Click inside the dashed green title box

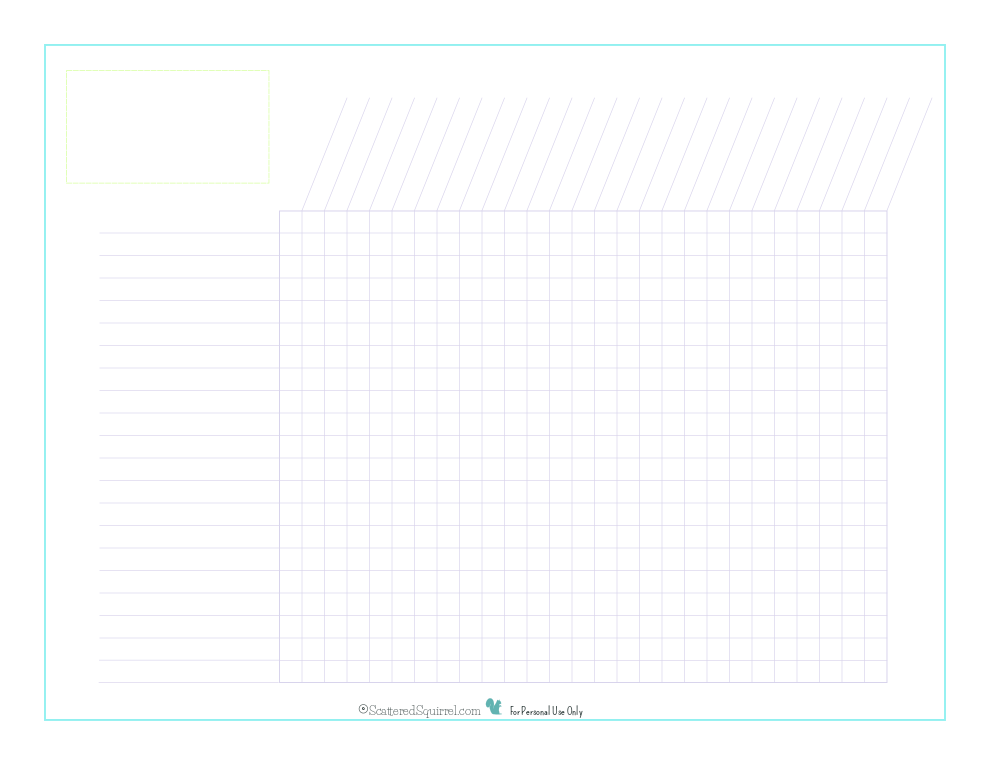[x=167, y=127]
